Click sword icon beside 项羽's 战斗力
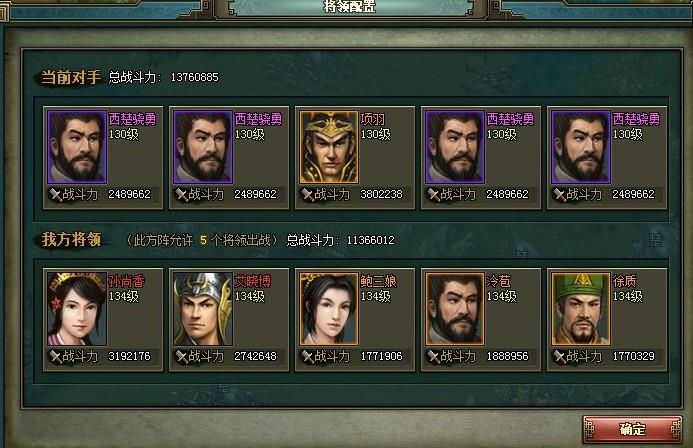This screenshot has height=448, width=693. (307, 194)
